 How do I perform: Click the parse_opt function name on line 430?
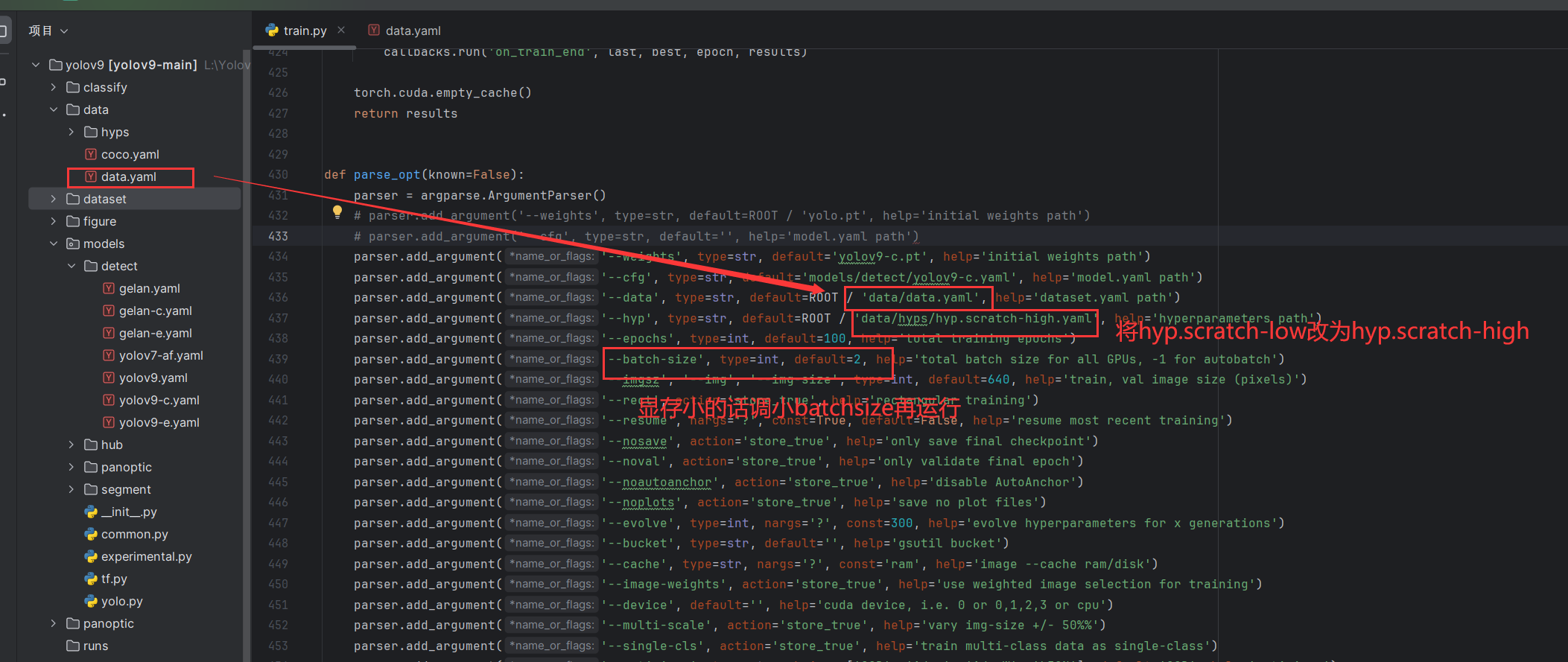(387, 174)
